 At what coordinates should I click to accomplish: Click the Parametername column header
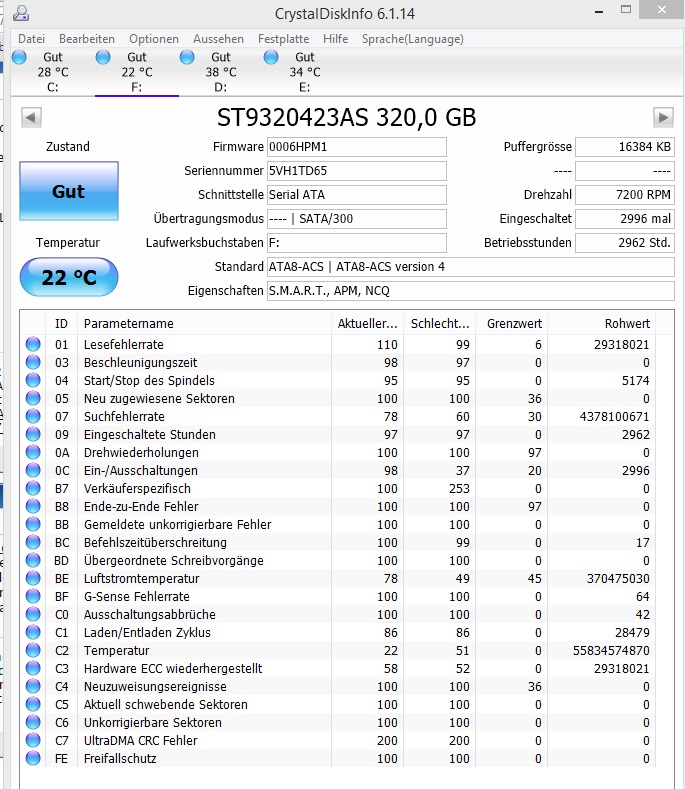[204, 324]
